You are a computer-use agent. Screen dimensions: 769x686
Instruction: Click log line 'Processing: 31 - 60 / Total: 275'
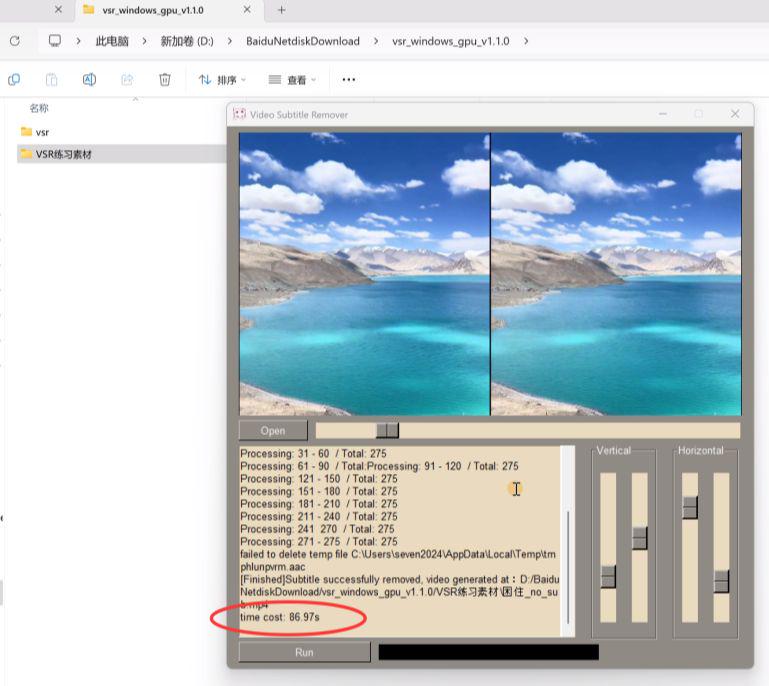(x=313, y=454)
